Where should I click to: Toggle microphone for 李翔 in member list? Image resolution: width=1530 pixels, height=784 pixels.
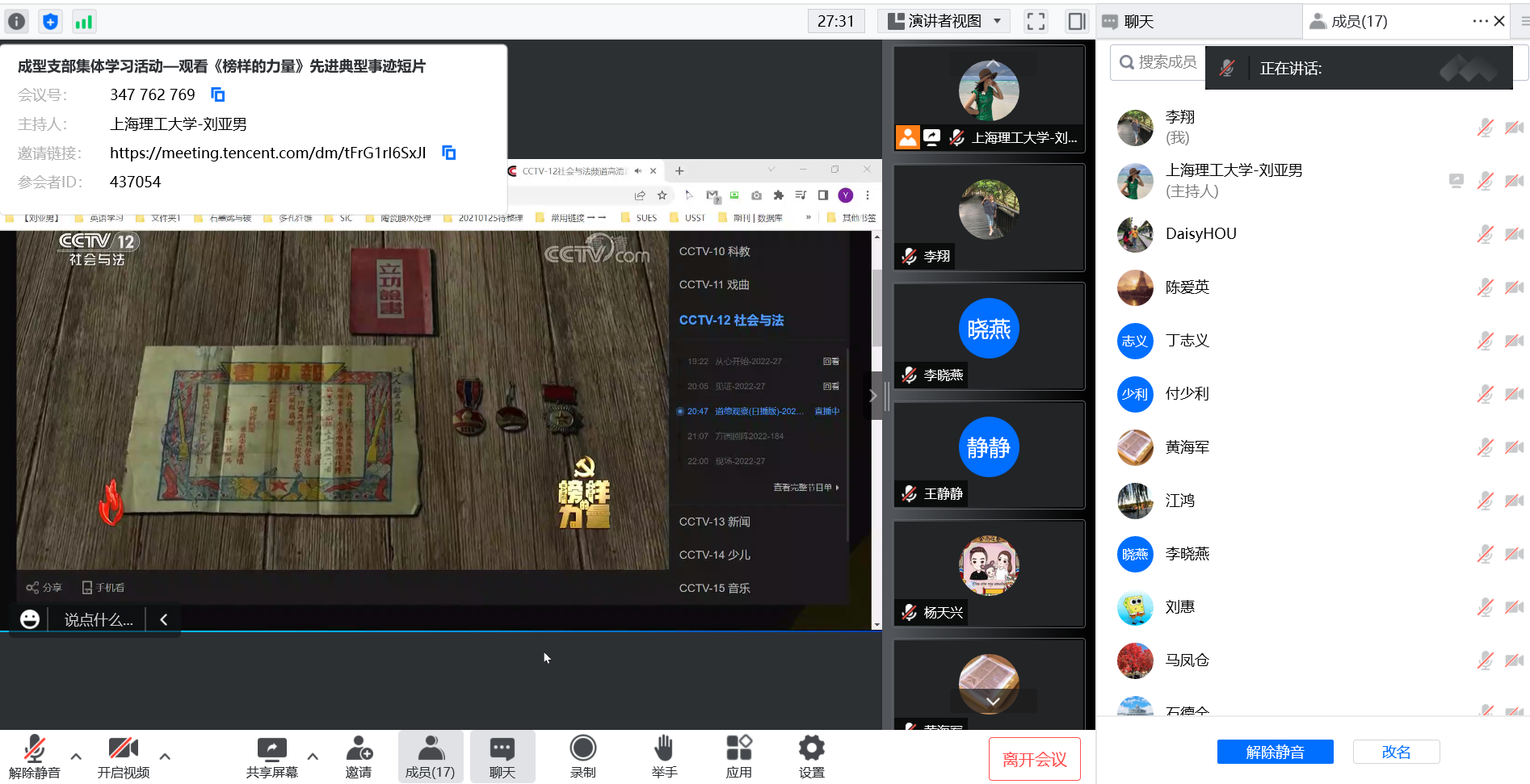1485,128
